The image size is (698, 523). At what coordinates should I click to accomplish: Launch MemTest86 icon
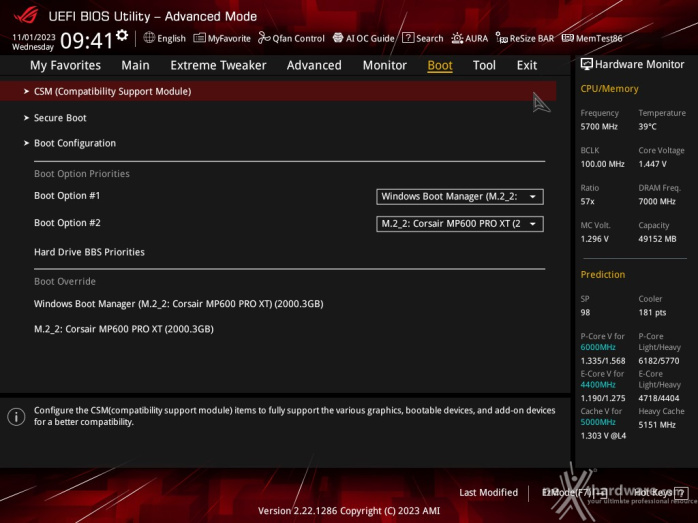(568, 38)
